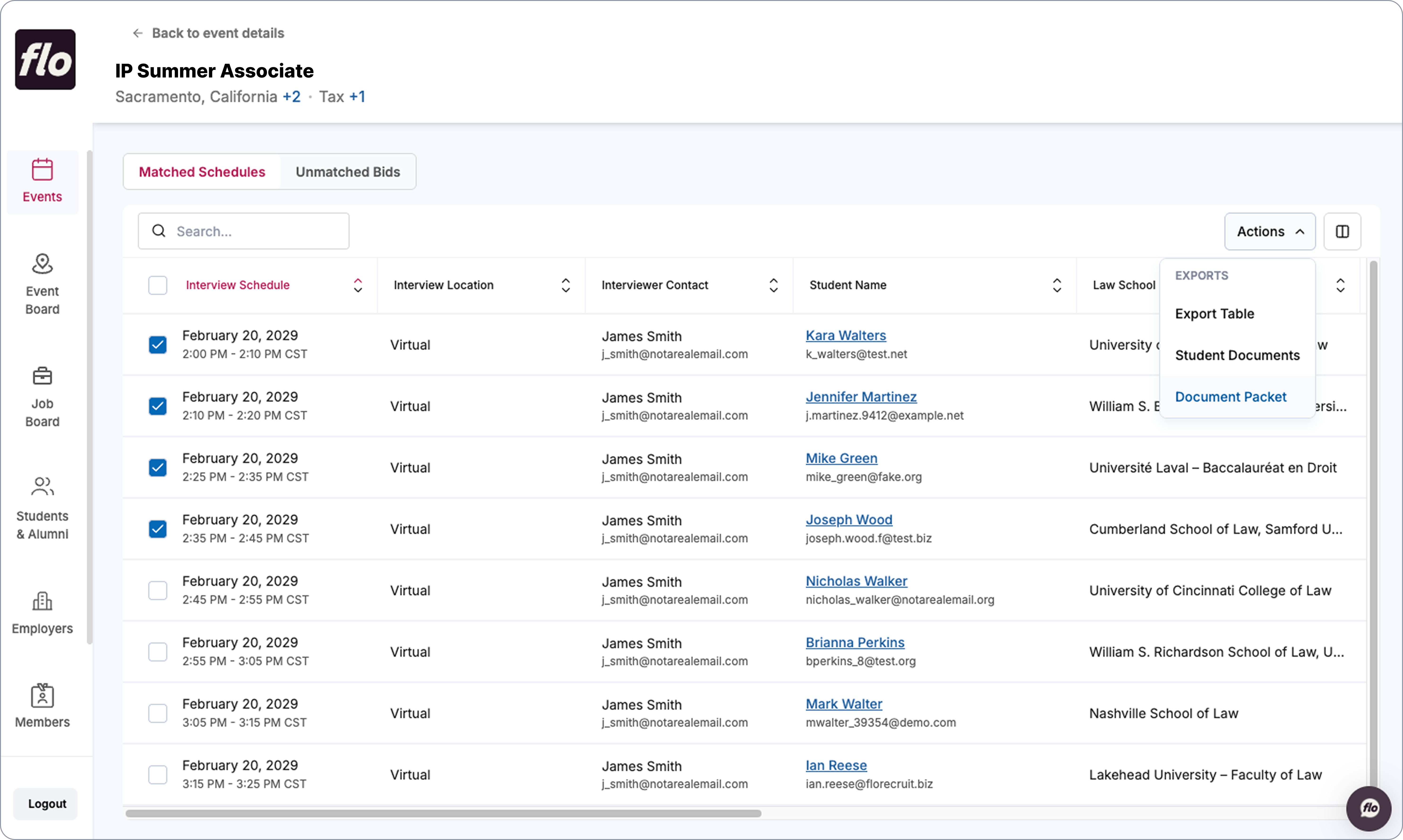Open the Events calendar icon

click(x=43, y=169)
